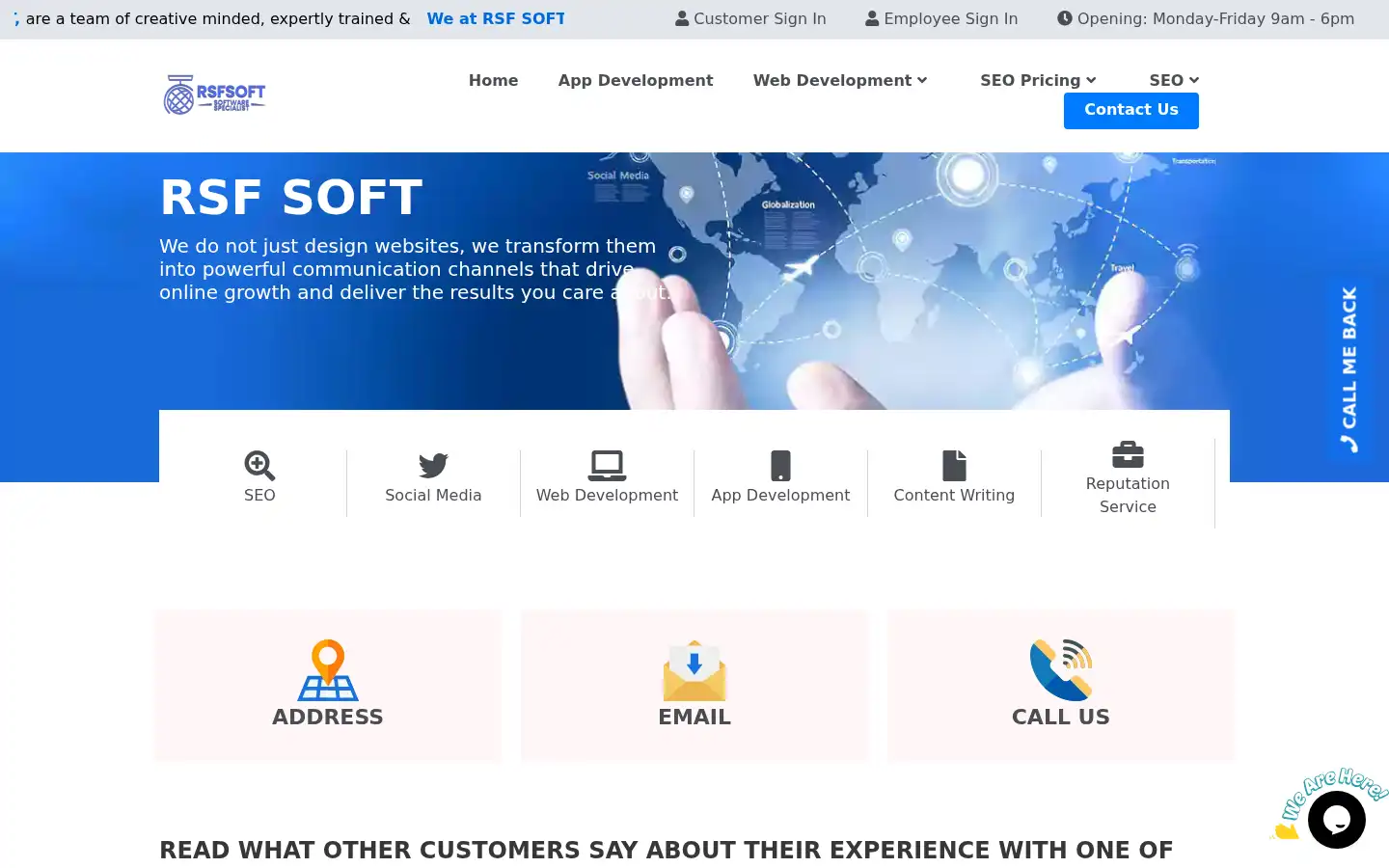Expand the SEO menu dropdown chevron
This screenshot has height=868, width=1389.
(x=1194, y=80)
